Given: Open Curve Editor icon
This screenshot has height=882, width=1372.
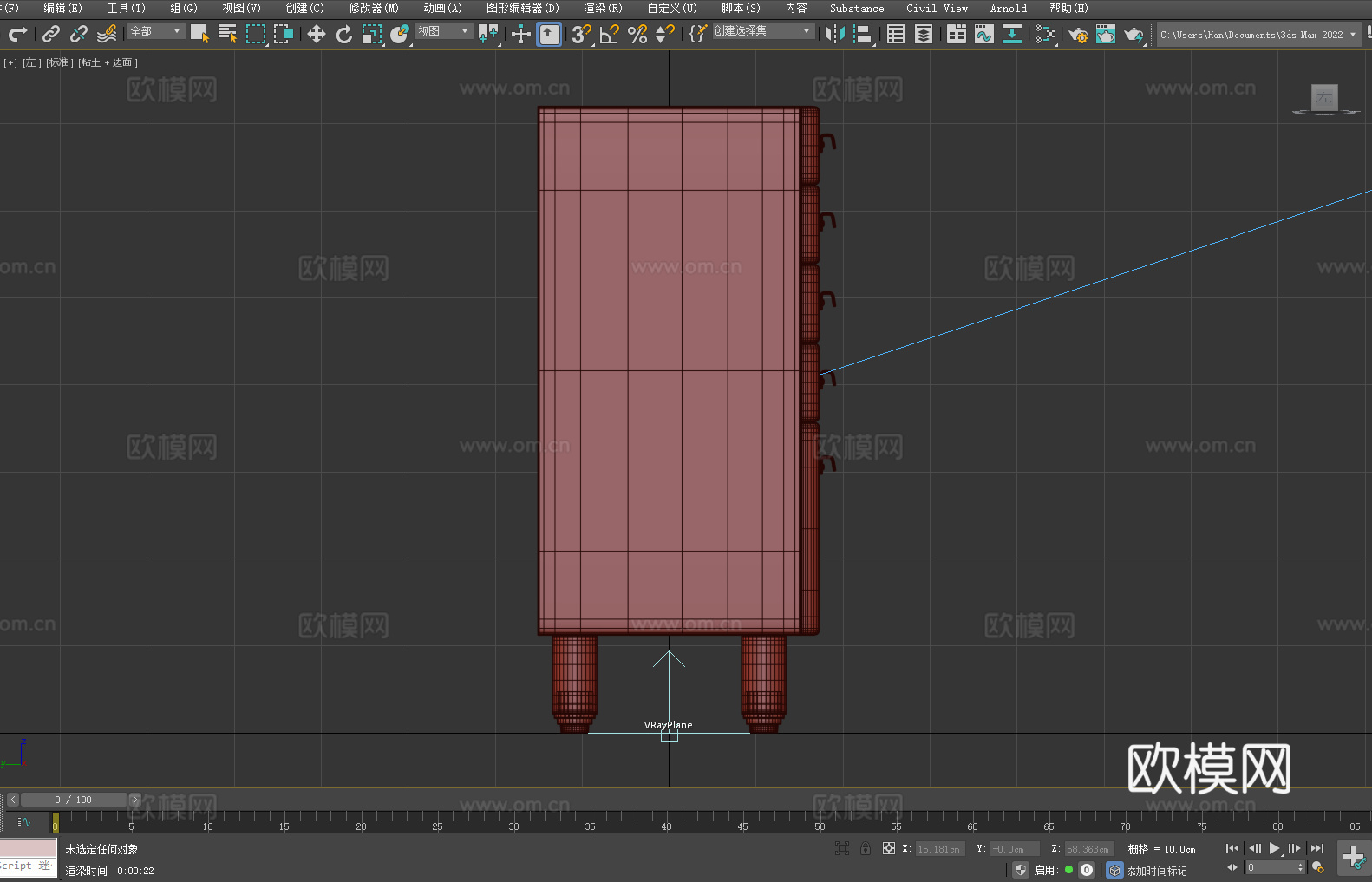Looking at the screenshot, I should 984,34.
